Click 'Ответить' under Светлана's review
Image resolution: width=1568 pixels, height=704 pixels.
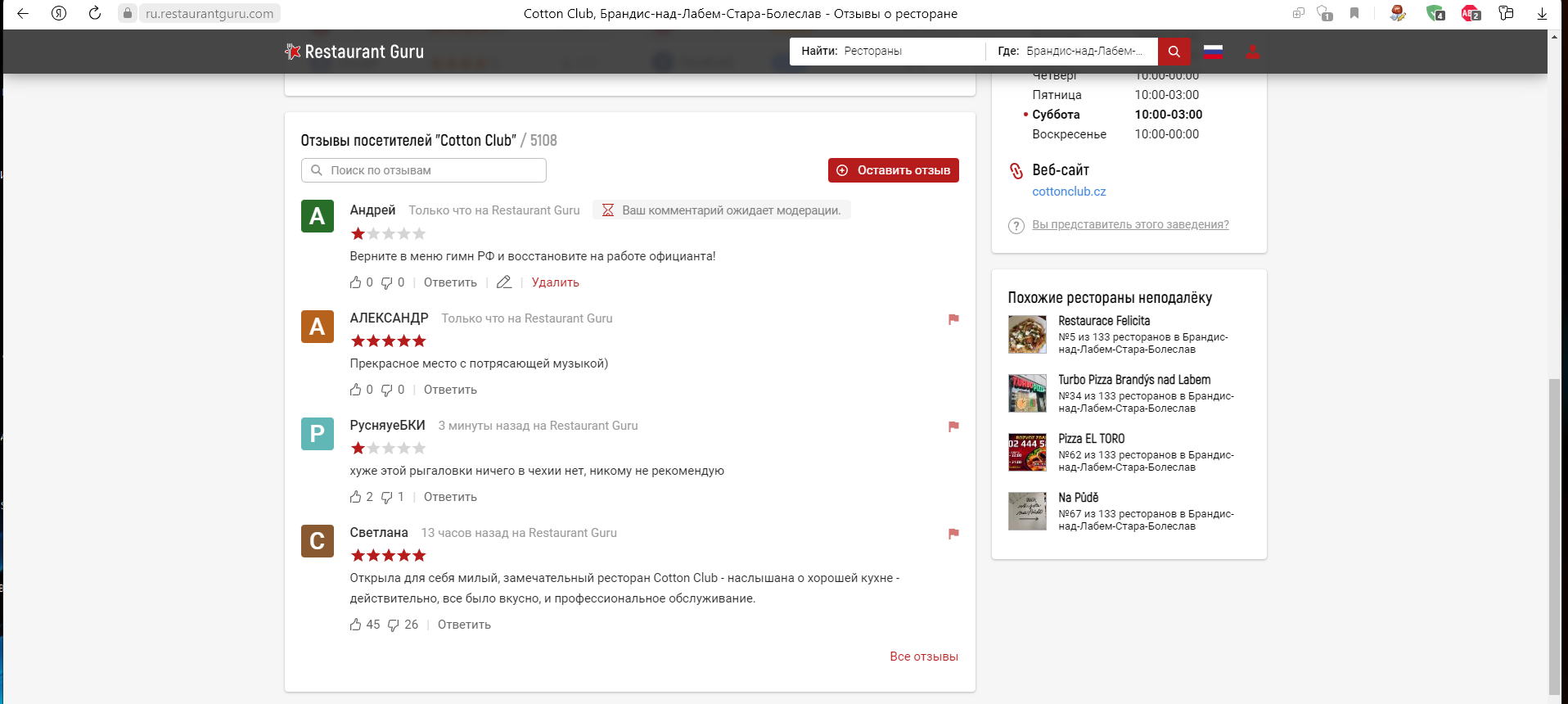click(464, 625)
